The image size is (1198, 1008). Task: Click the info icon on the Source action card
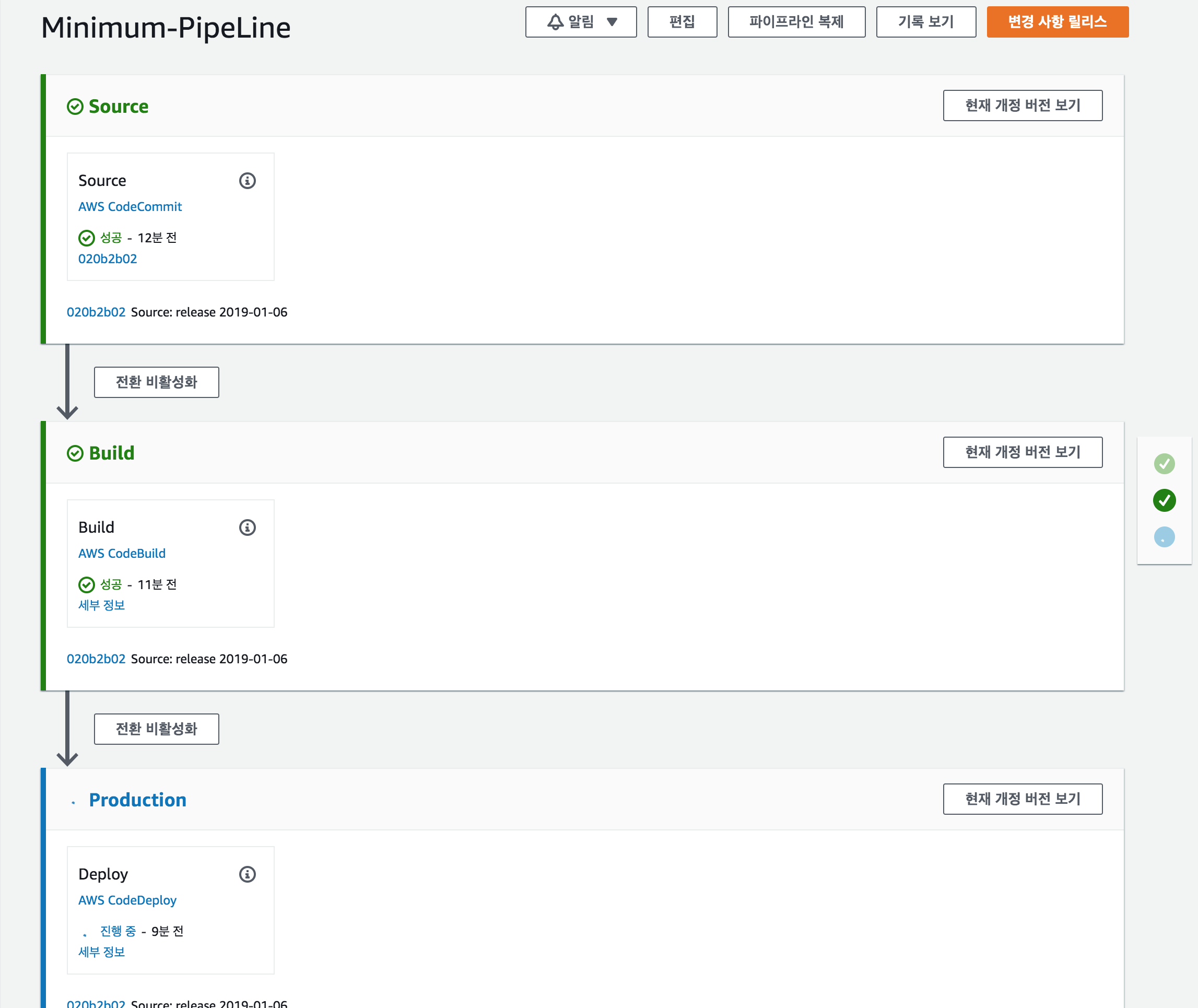[247, 181]
